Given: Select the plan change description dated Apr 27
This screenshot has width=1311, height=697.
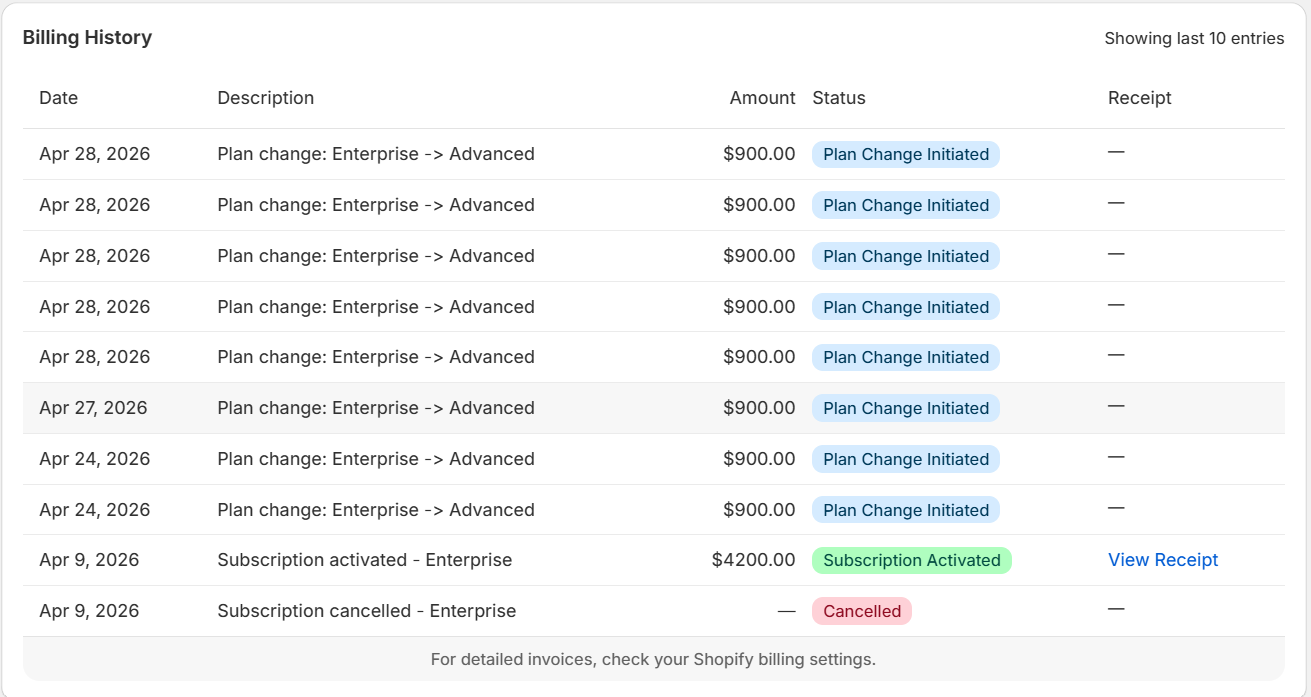Looking at the screenshot, I should coord(376,408).
